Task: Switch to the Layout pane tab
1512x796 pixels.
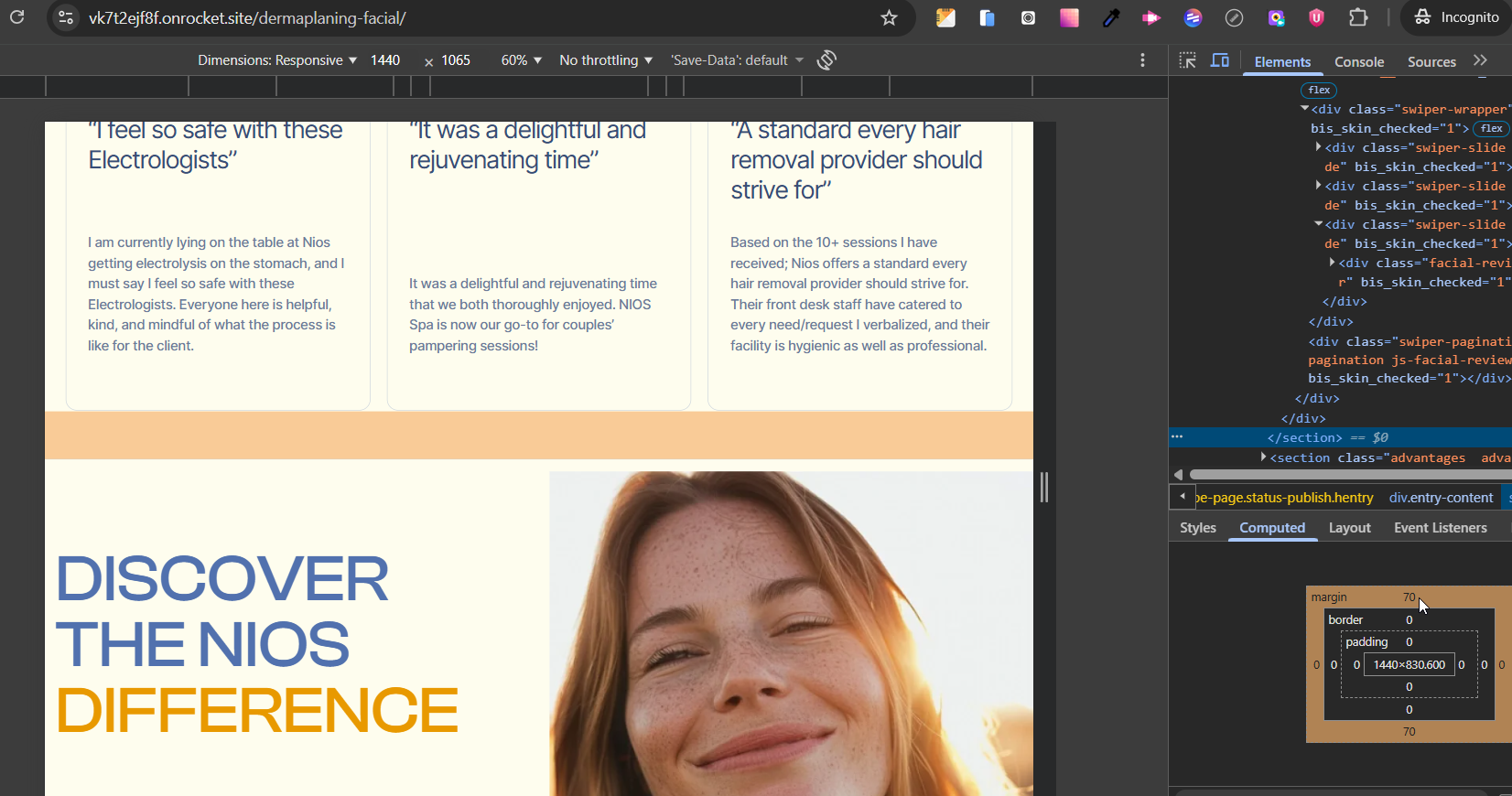Action: [1350, 528]
